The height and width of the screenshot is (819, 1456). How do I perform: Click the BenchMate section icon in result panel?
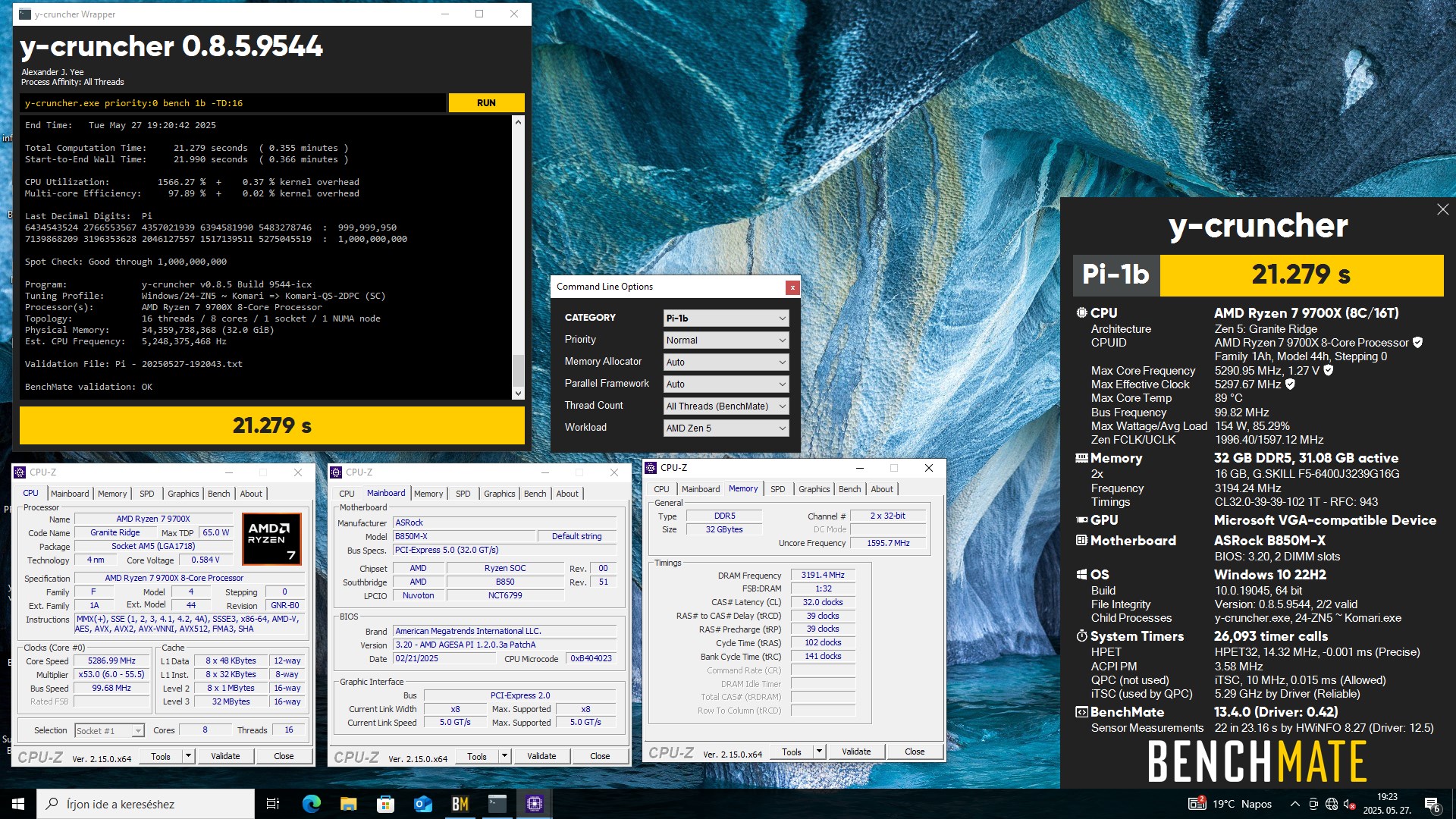pos(1081,712)
